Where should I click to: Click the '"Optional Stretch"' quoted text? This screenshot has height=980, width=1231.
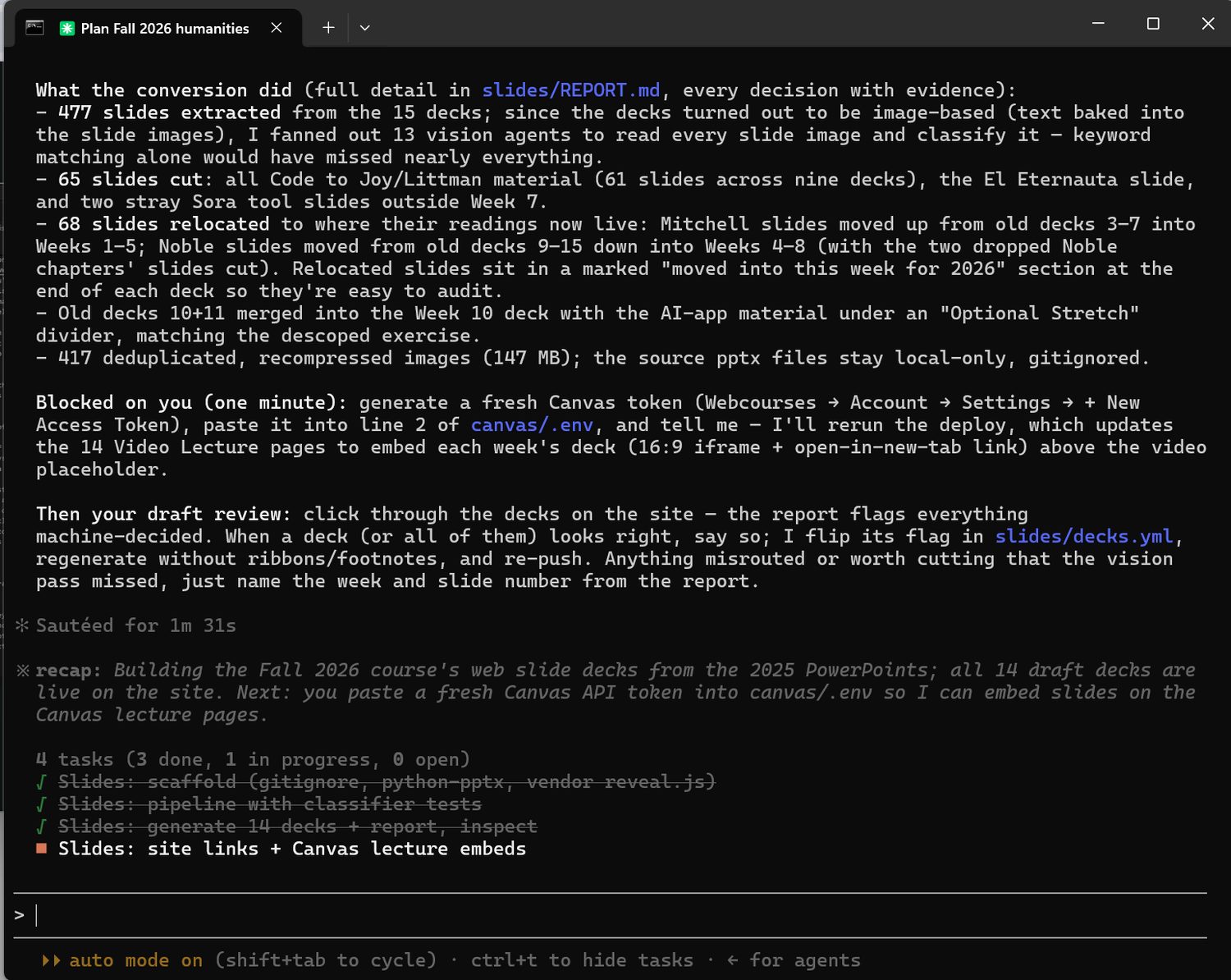1040,314
